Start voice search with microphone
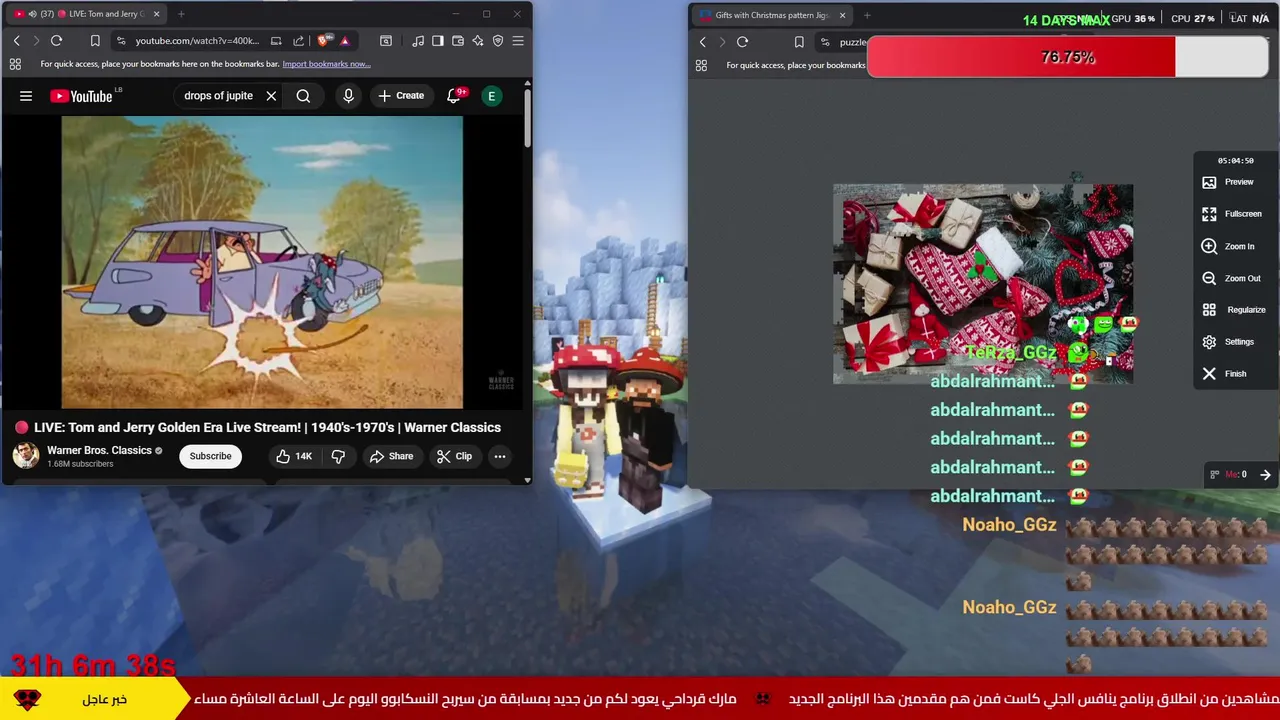The height and width of the screenshot is (720, 1280). [x=348, y=96]
